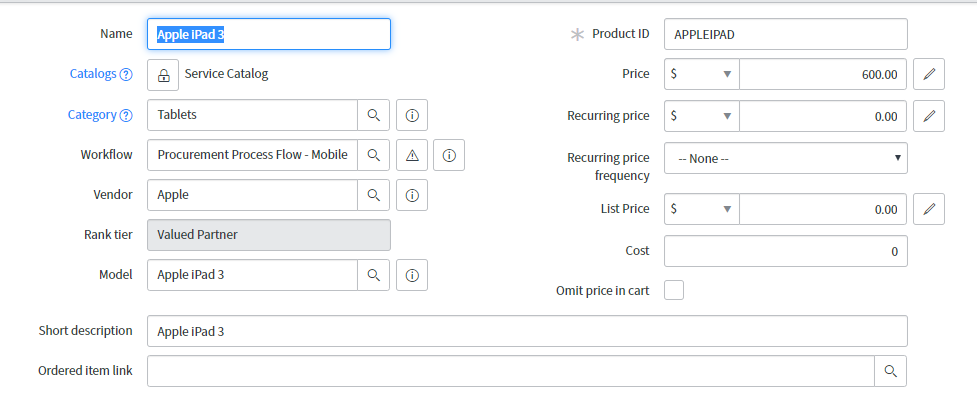The height and width of the screenshot is (395, 977).
Task: Search Workflow lookup magnifier icon
Action: [x=373, y=155]
